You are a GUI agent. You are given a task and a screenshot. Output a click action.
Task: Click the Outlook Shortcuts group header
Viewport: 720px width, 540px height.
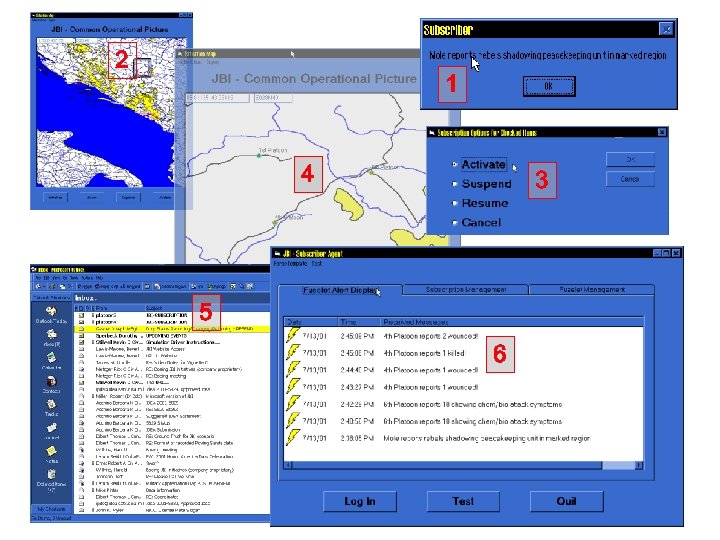[x=51, y=298]
